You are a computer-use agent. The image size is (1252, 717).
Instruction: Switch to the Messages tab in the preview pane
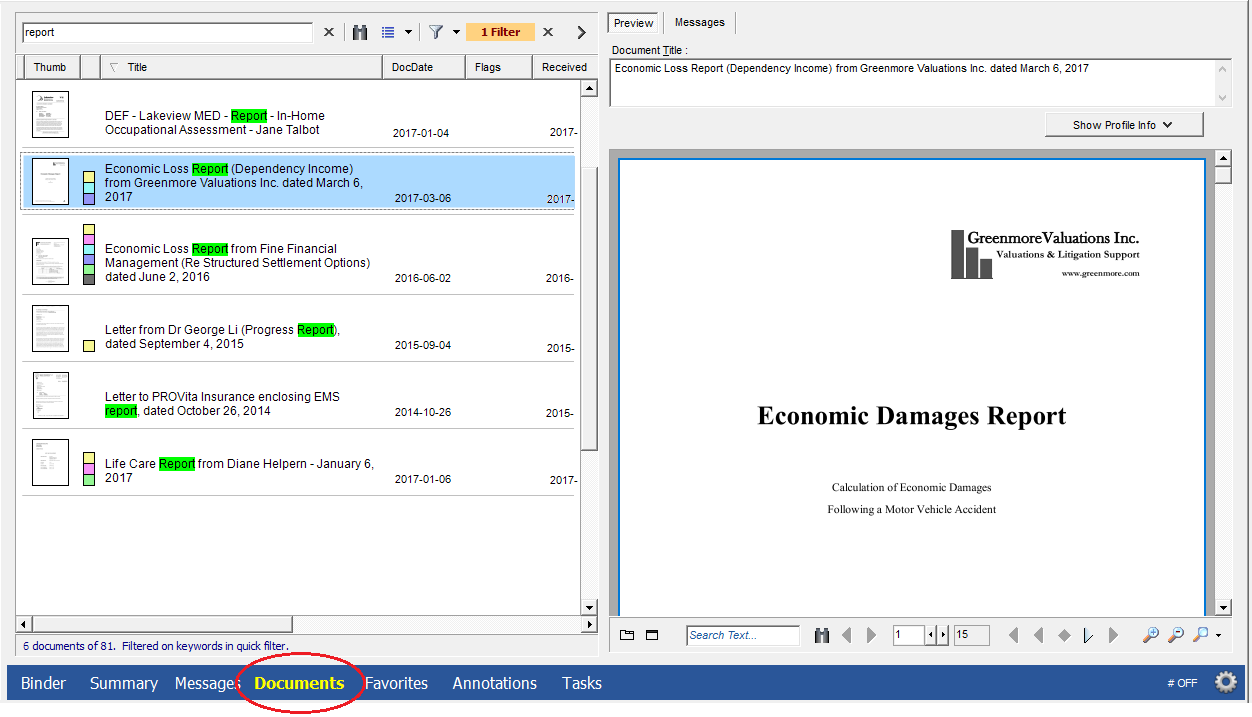coord(699,22)
